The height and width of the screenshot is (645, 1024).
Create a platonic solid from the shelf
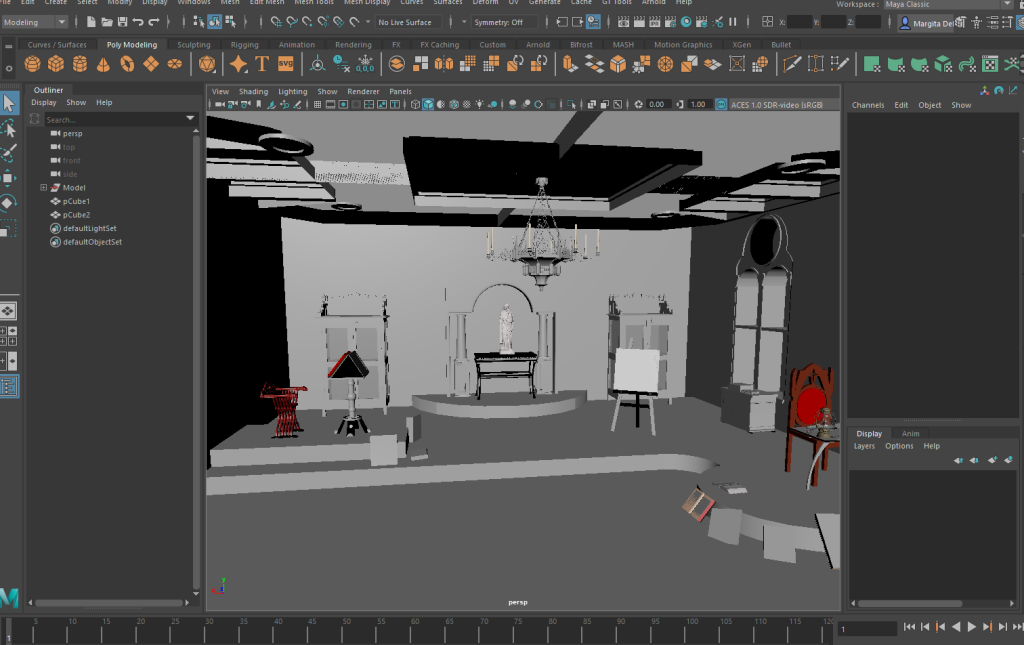coord(207,64)
